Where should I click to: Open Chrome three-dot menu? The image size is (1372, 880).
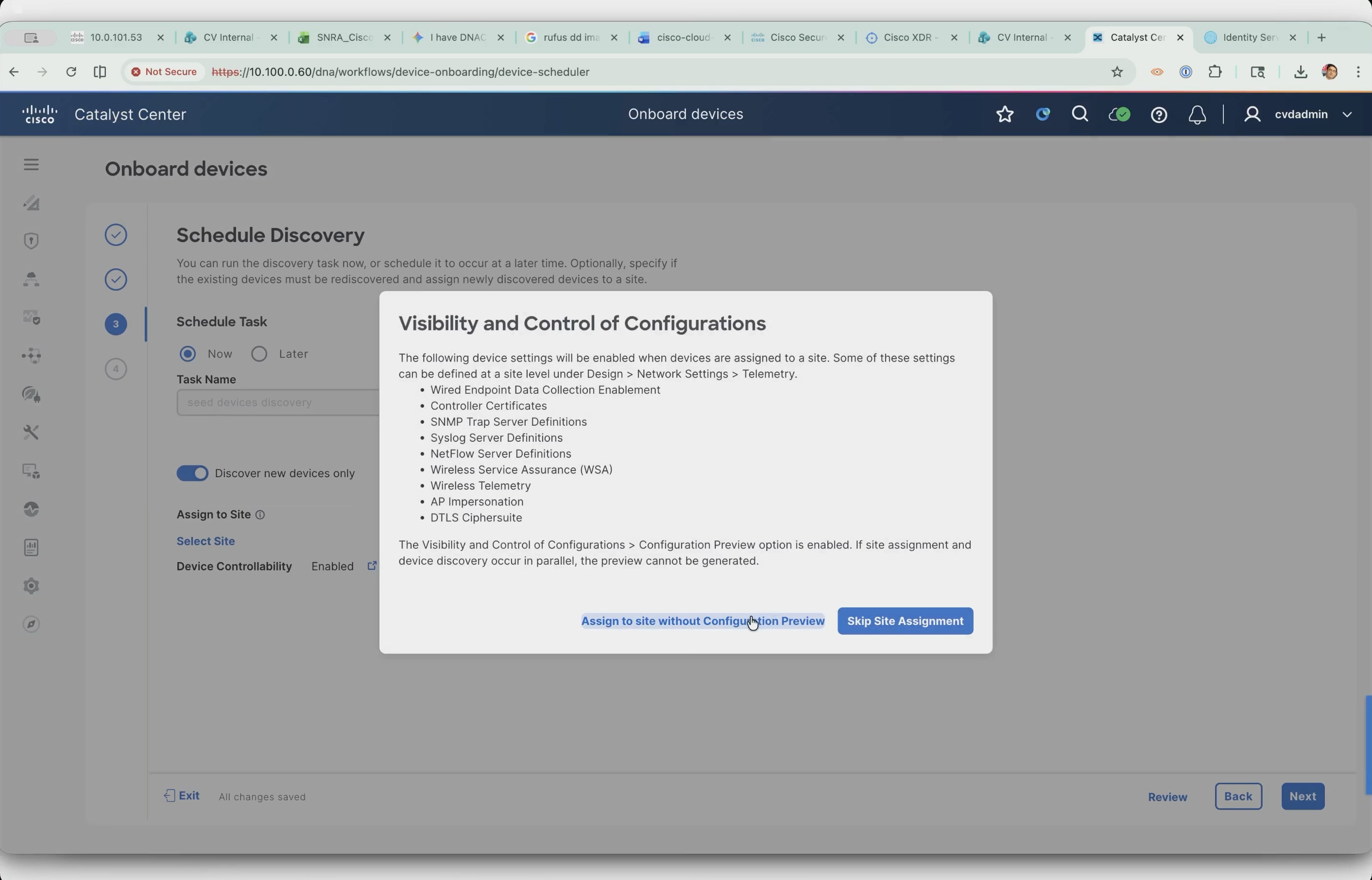pyautogui.click(x=1358, y=71)
